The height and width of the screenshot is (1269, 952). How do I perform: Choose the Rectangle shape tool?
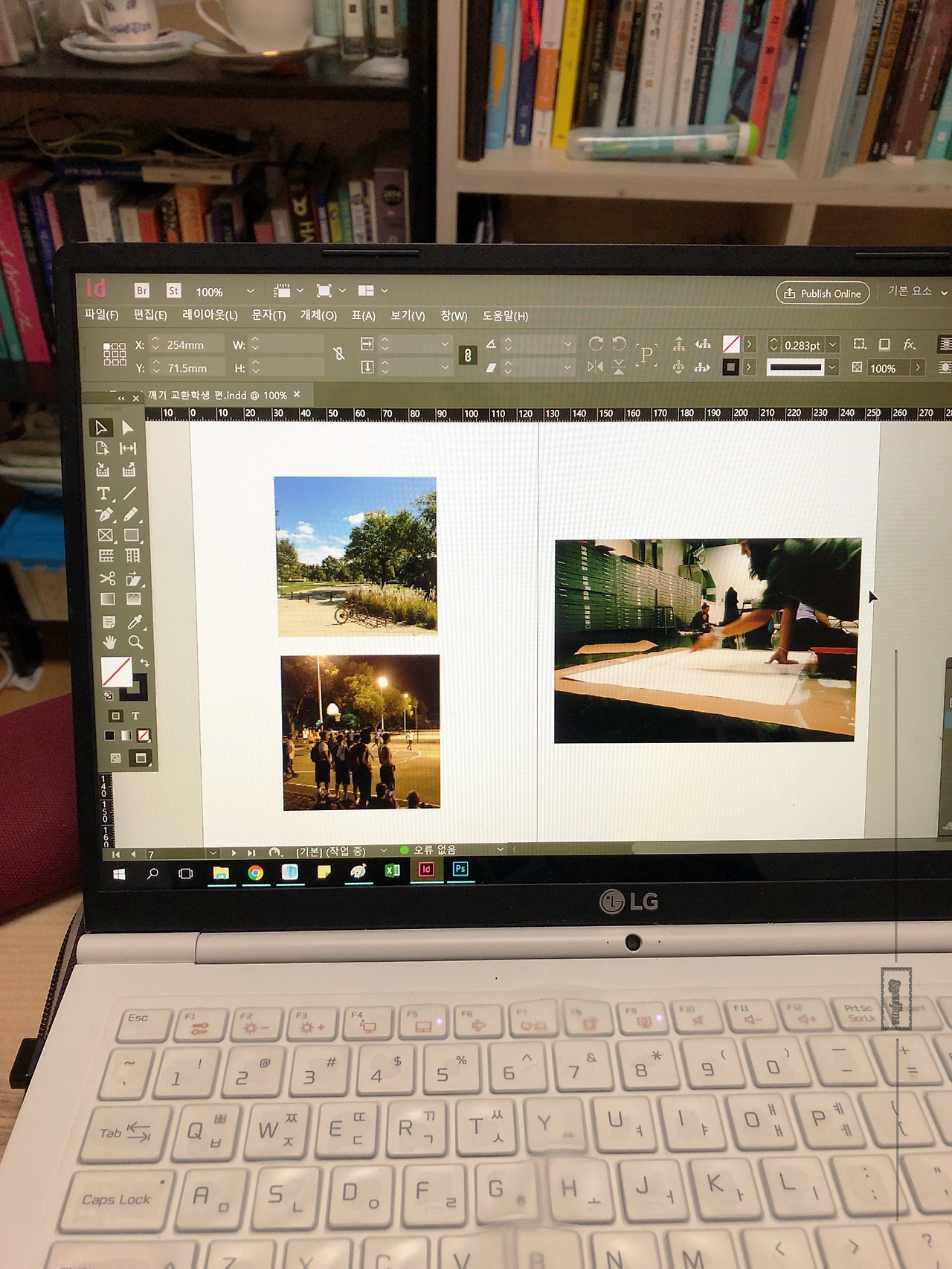(132, 535)
